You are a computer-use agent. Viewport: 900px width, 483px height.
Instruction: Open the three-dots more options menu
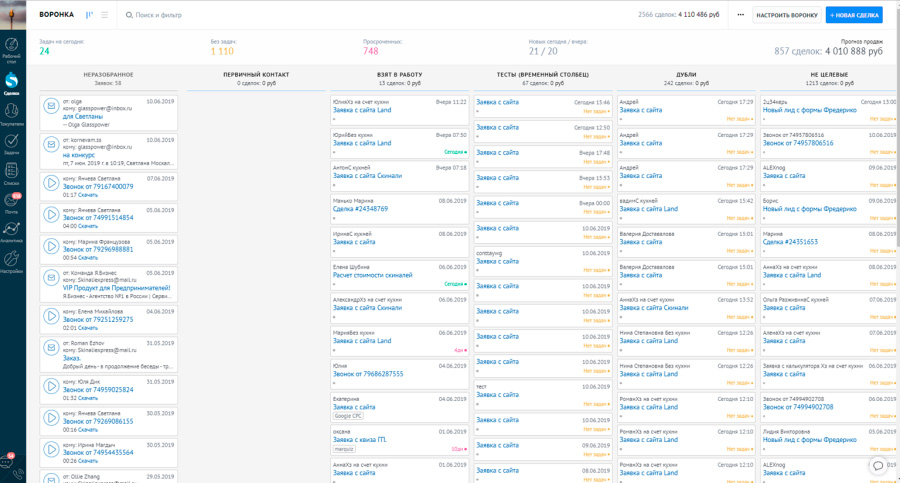click(x=740, y=15)
